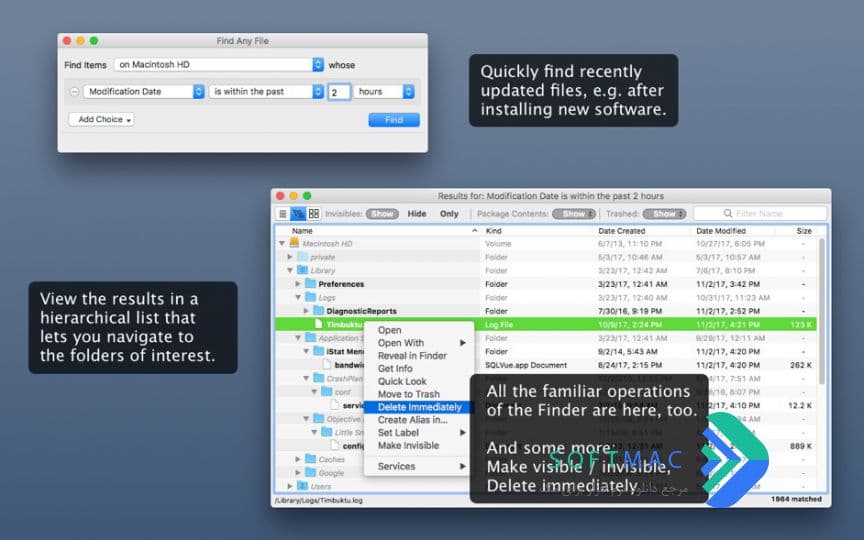Open the 'is within the past' dropdown
The width and height of the screenshot is (864, 540).
pyautogui.click(x=266, y=91)
